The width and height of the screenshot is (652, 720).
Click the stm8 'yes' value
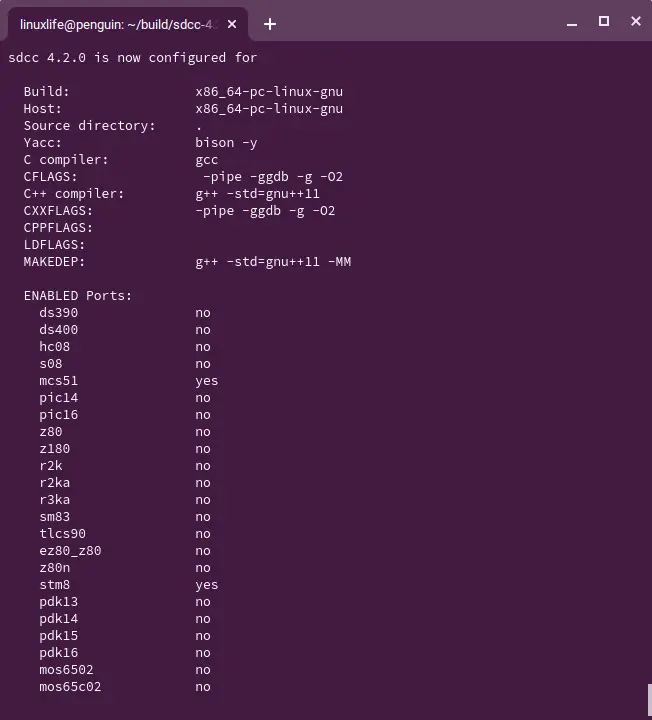[x=207, y=585]
